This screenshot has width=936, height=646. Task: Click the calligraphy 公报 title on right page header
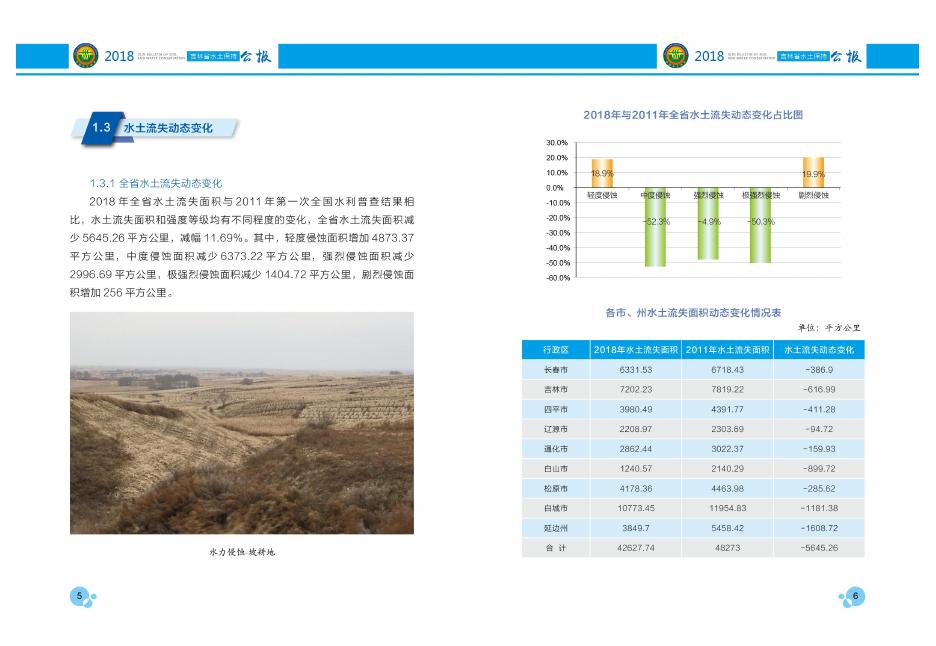tap(846, 56)
